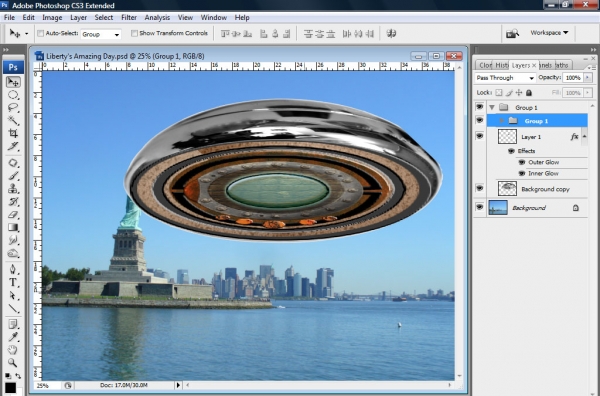600x396 pixels.
Task: Select the Slice tool
Action: [13, 146]
